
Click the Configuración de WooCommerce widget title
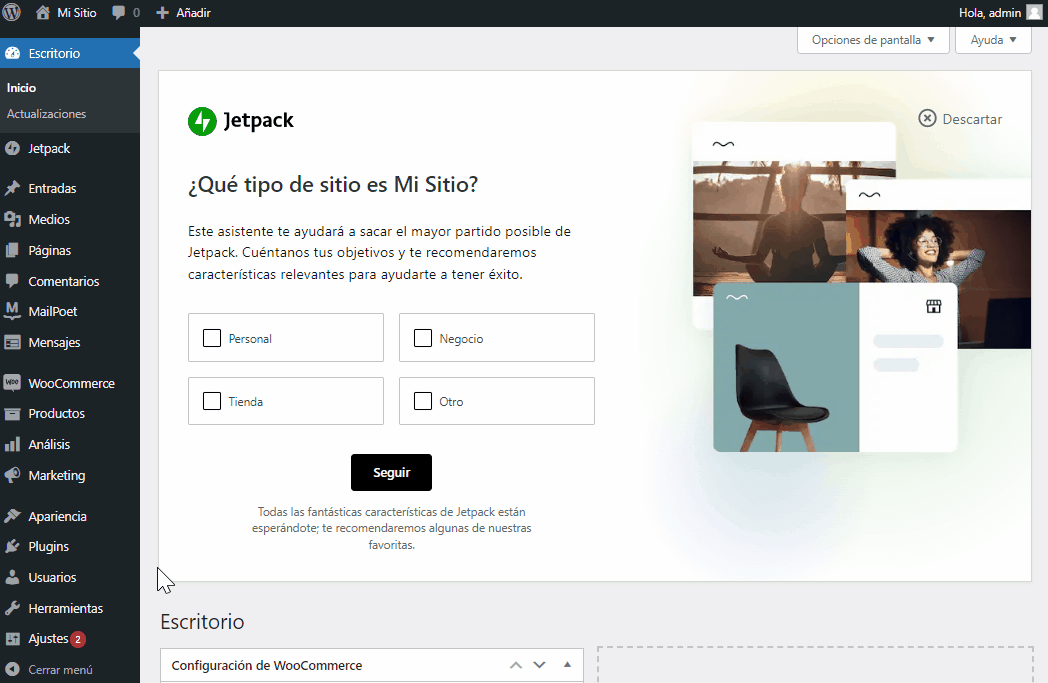[x=267, y=666]
